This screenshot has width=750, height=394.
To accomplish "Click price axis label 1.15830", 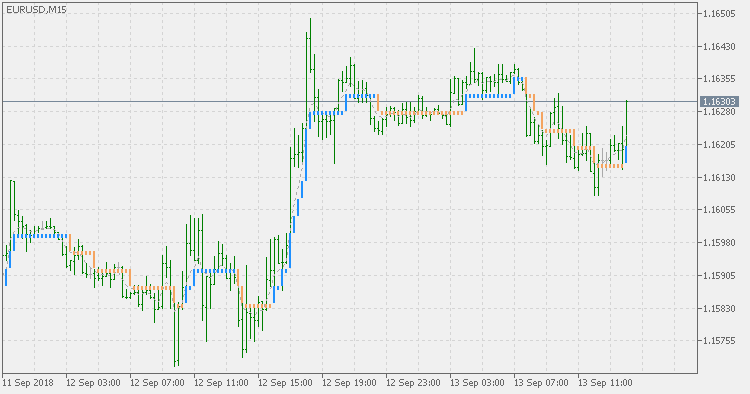I will point(719,308).
